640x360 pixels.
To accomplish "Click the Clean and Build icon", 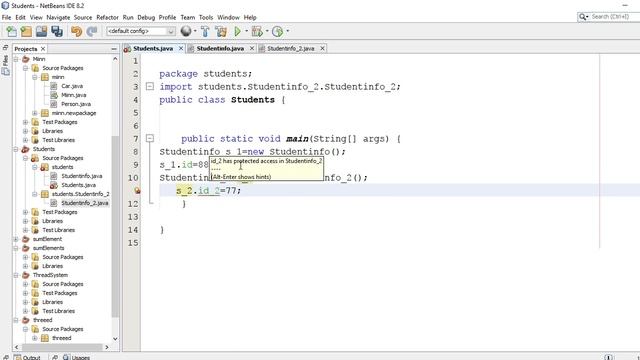I will 221,31.
